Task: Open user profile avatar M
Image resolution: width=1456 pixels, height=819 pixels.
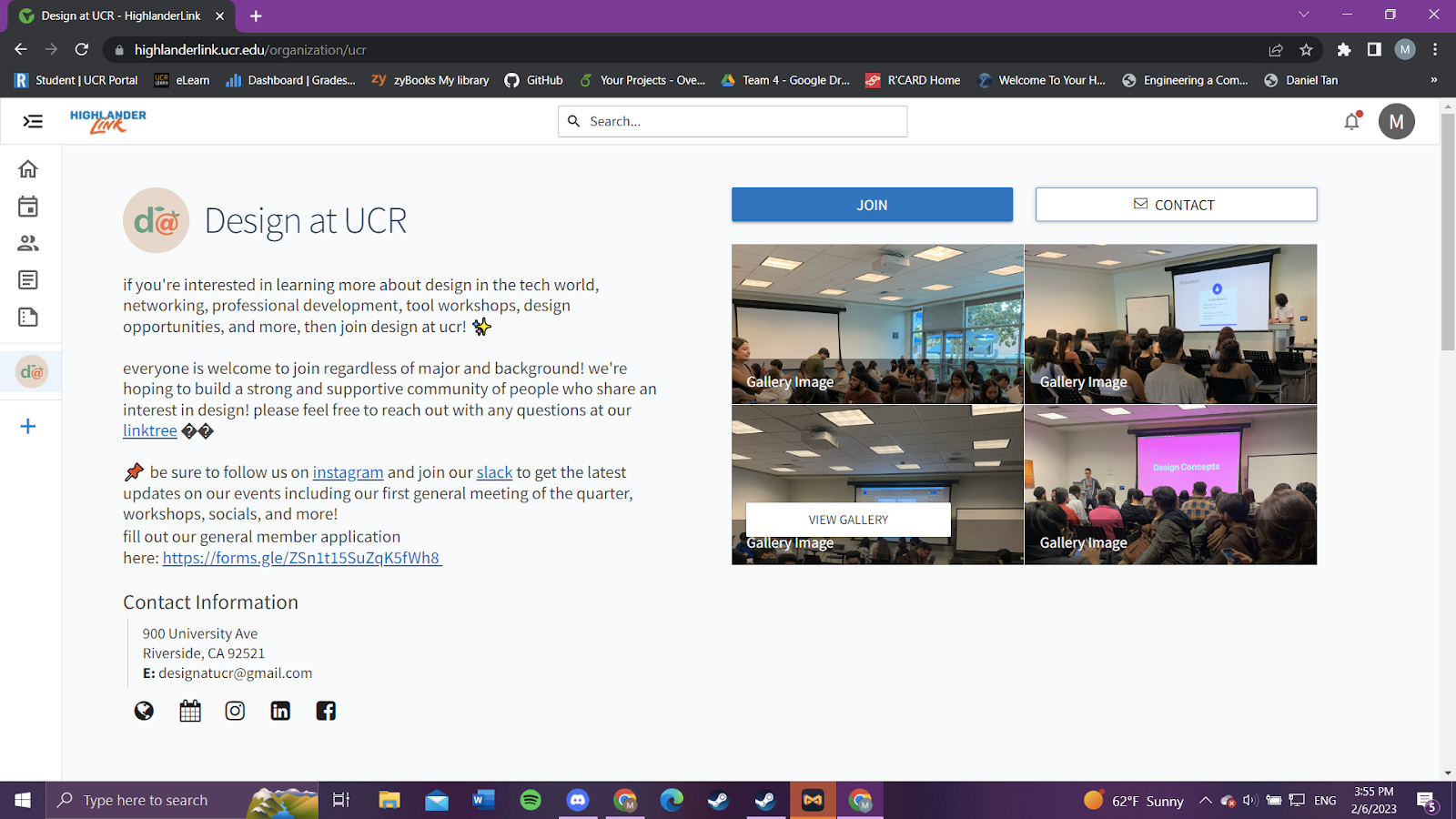Action: click(x=1396, y=121)
